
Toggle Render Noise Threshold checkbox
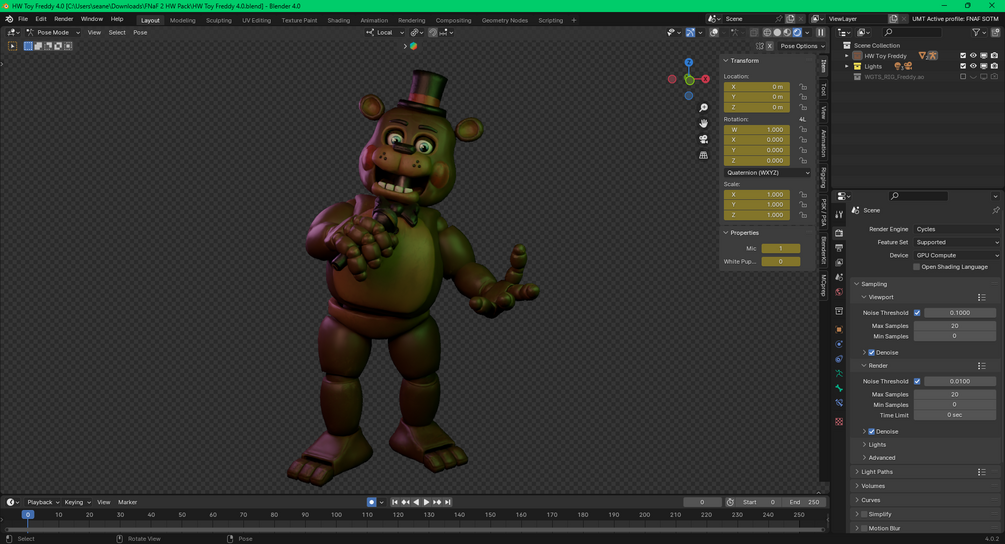click(917, 381)
